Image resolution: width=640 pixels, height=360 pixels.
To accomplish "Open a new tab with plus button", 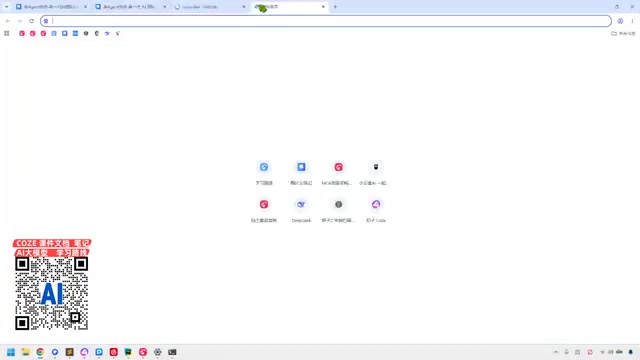I will click(x=335, y=7).
